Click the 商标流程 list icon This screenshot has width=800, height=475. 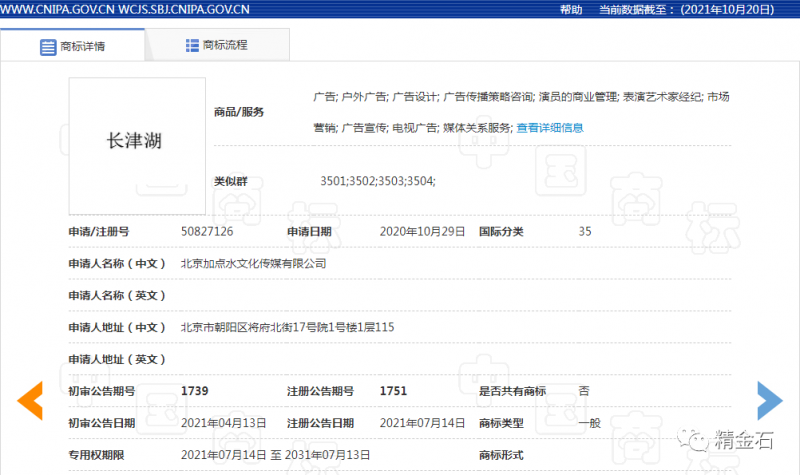[192, 45]
